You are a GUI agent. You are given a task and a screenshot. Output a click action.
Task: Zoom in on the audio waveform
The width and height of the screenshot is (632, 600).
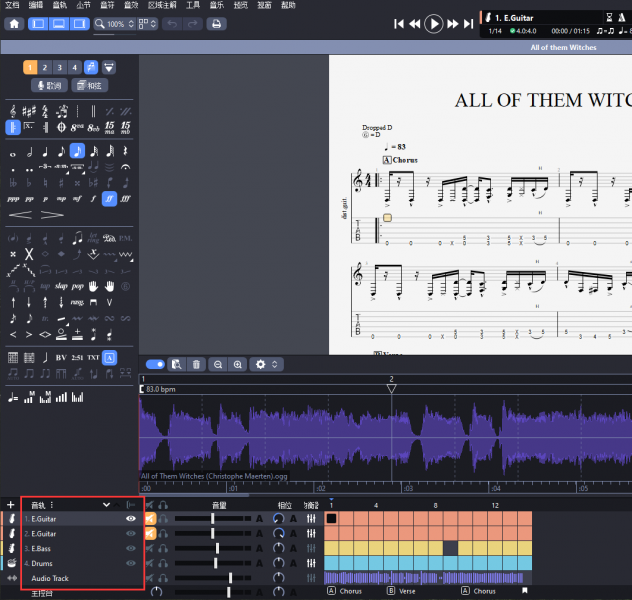click(238, 365)
